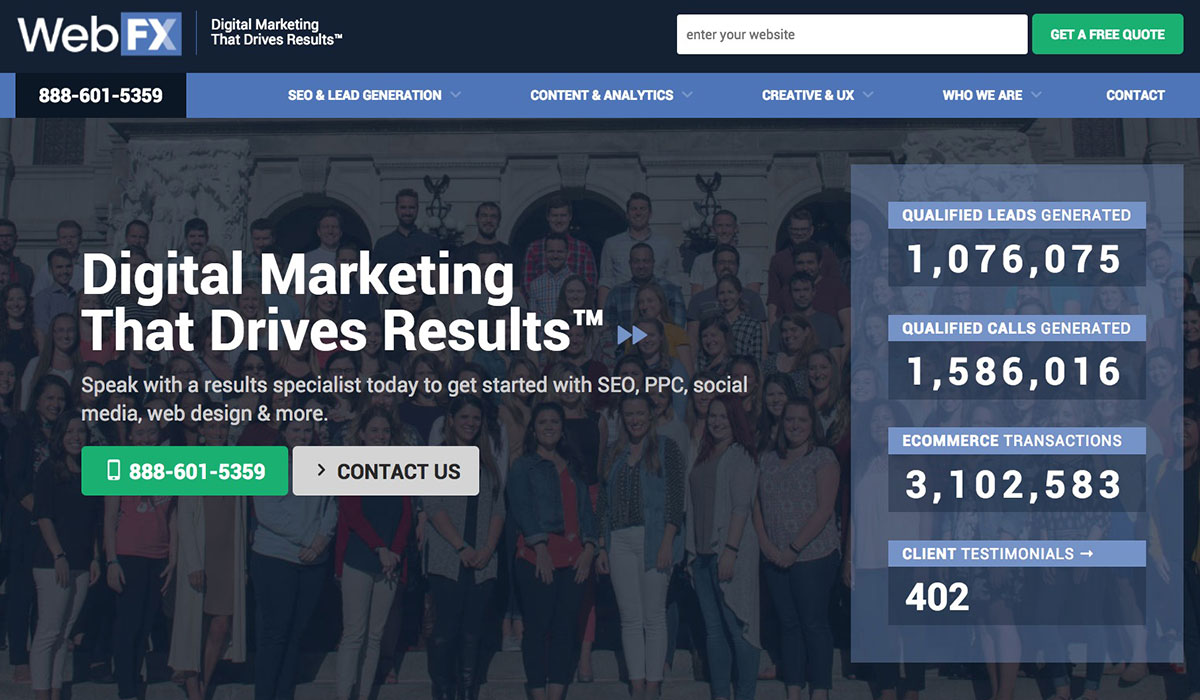Call the 888-601-5359 green button
Screen dimensions: 1200x700
coord(184,470)
